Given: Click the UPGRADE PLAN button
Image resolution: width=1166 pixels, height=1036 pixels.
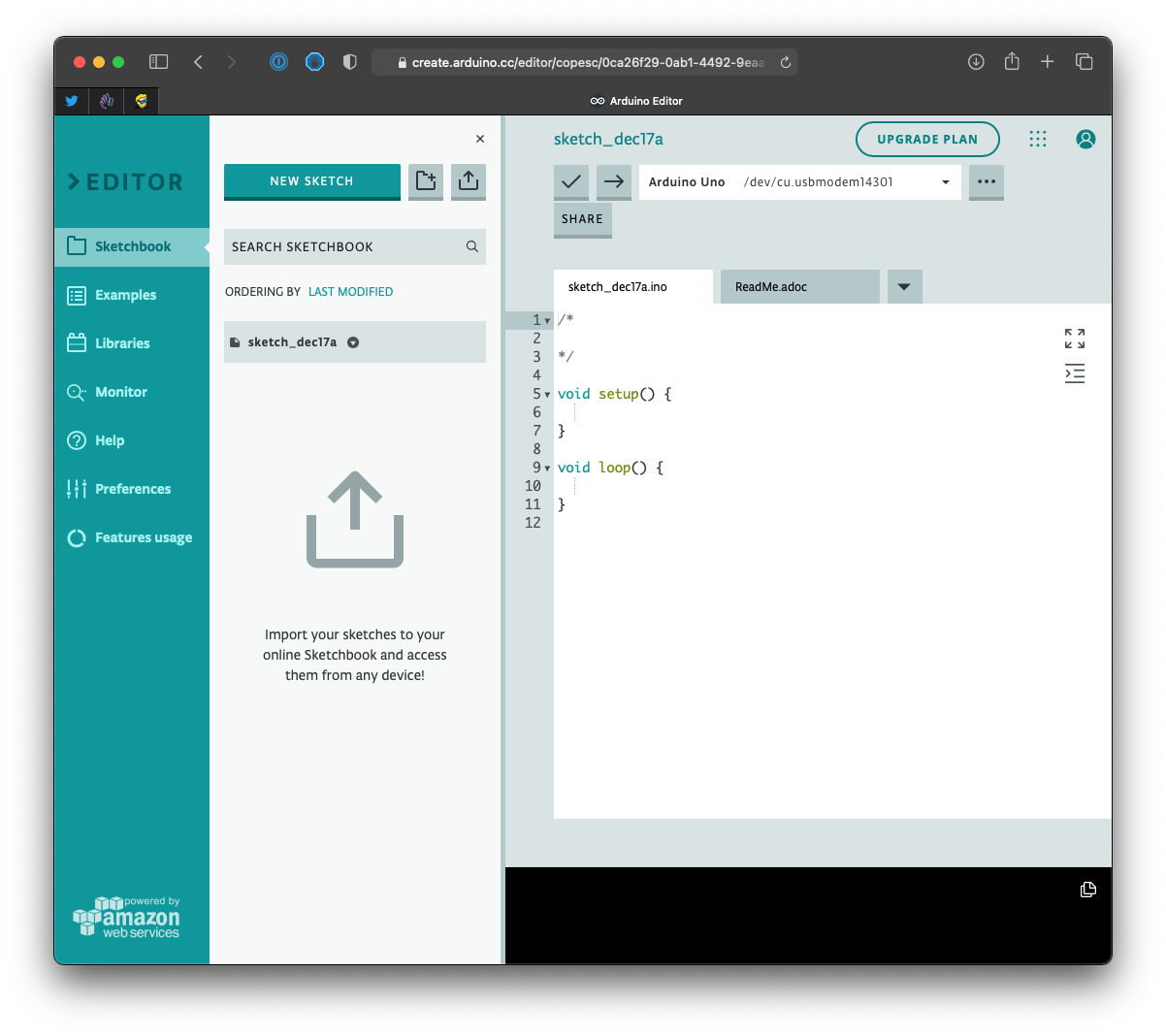Looking at the screenshot, I should (x=926, y=140).
